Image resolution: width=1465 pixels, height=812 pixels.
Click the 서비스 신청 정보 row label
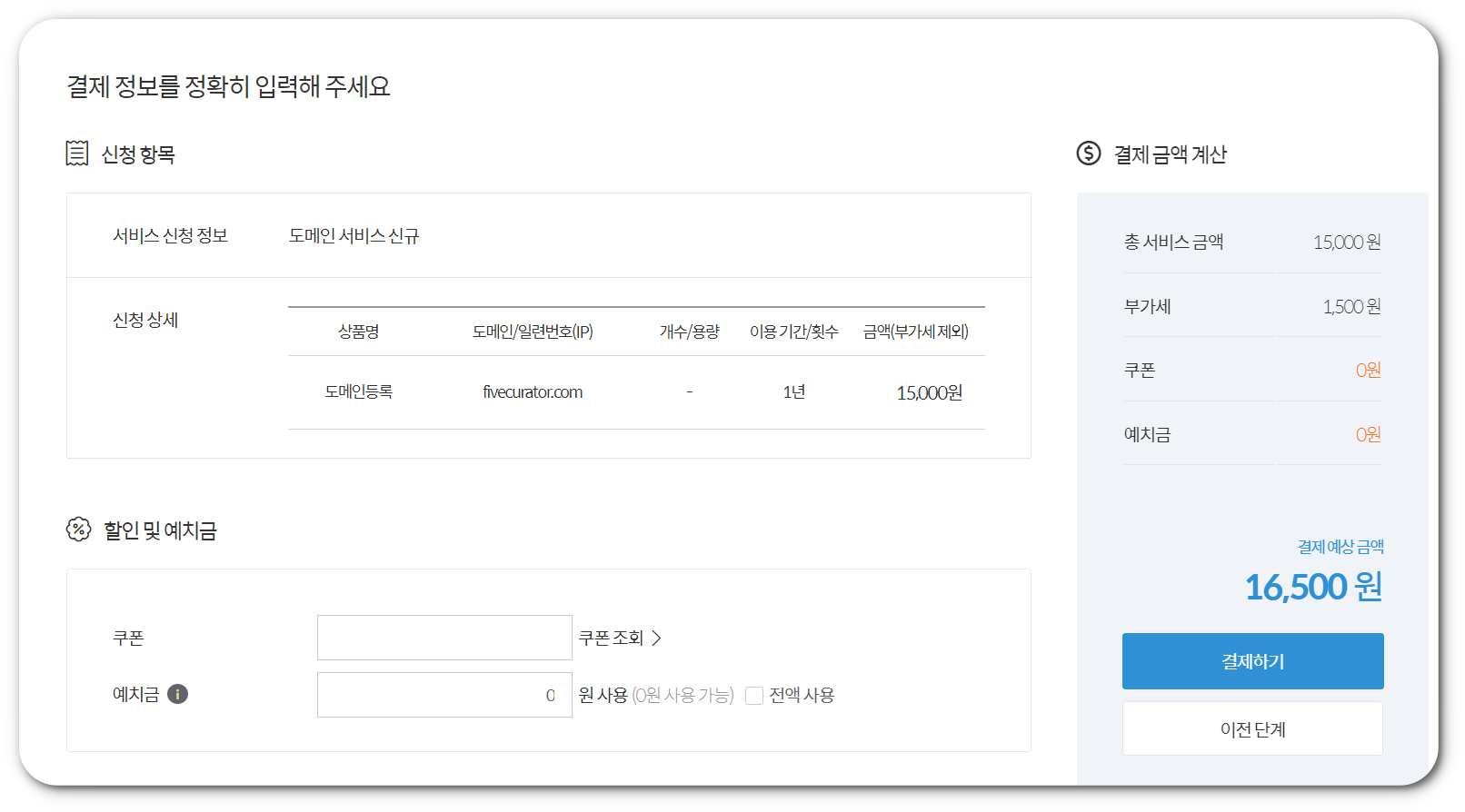pos(170,235)
